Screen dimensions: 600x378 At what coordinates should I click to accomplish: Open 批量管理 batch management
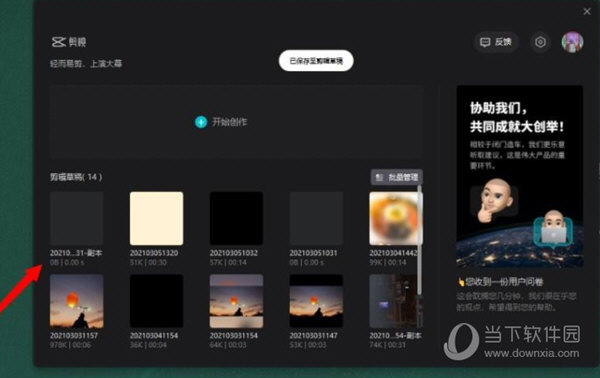coord(397,177)
